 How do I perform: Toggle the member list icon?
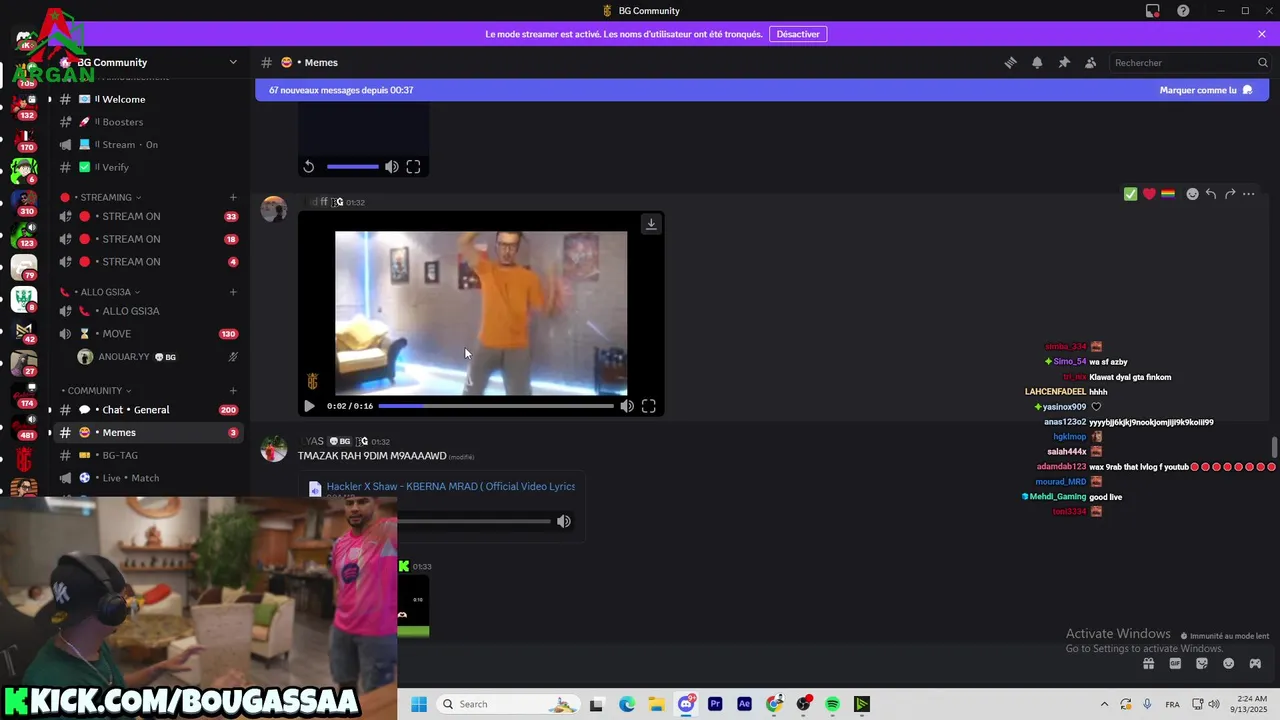tap(1091, 62)
